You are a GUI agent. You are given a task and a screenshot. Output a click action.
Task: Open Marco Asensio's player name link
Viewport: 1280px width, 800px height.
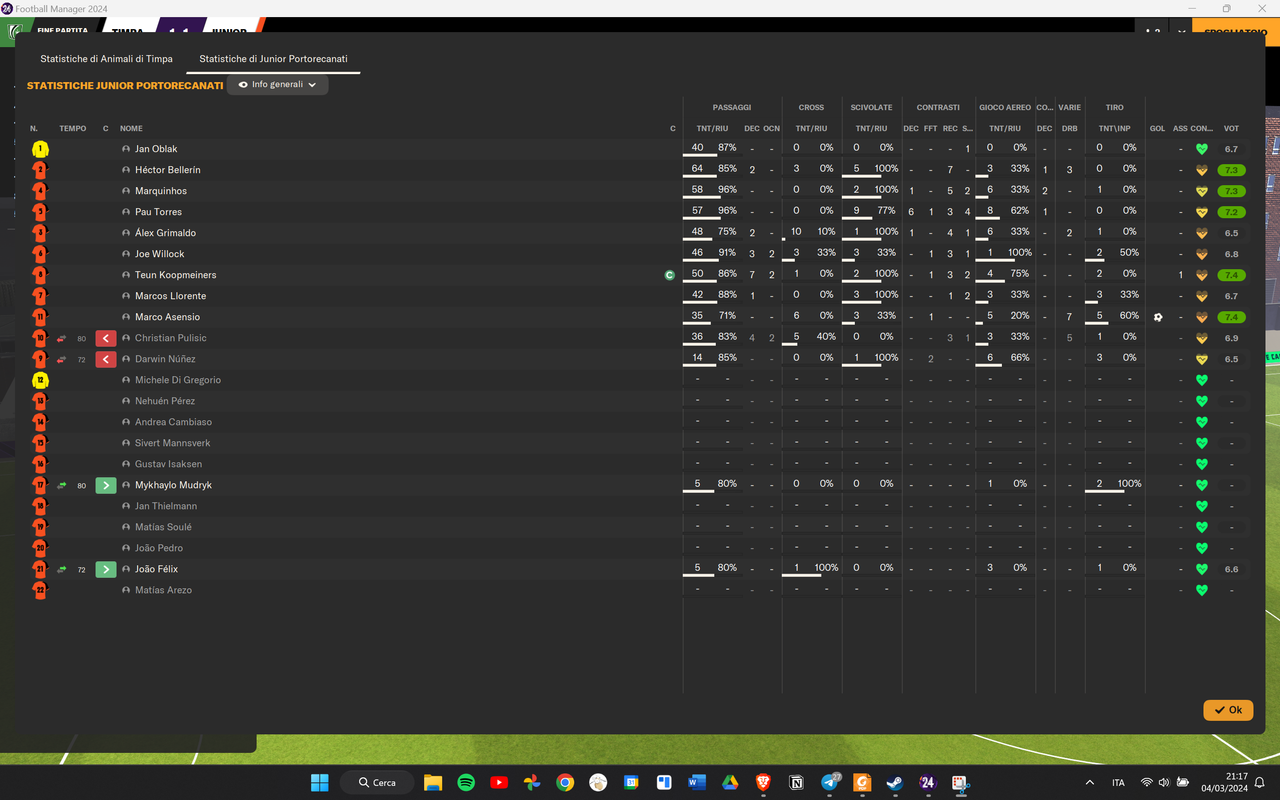pyautogui.click(x=169, y=317)
